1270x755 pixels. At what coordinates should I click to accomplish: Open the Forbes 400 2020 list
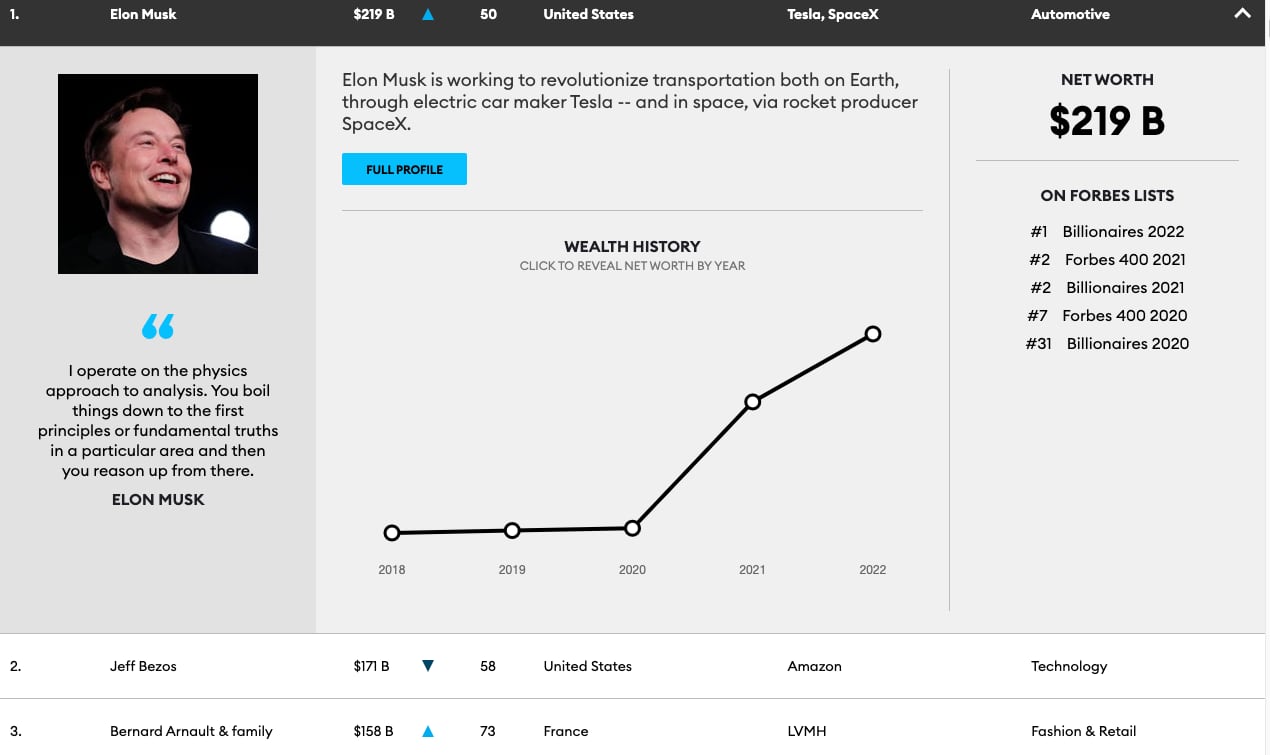coord(1124,316)
